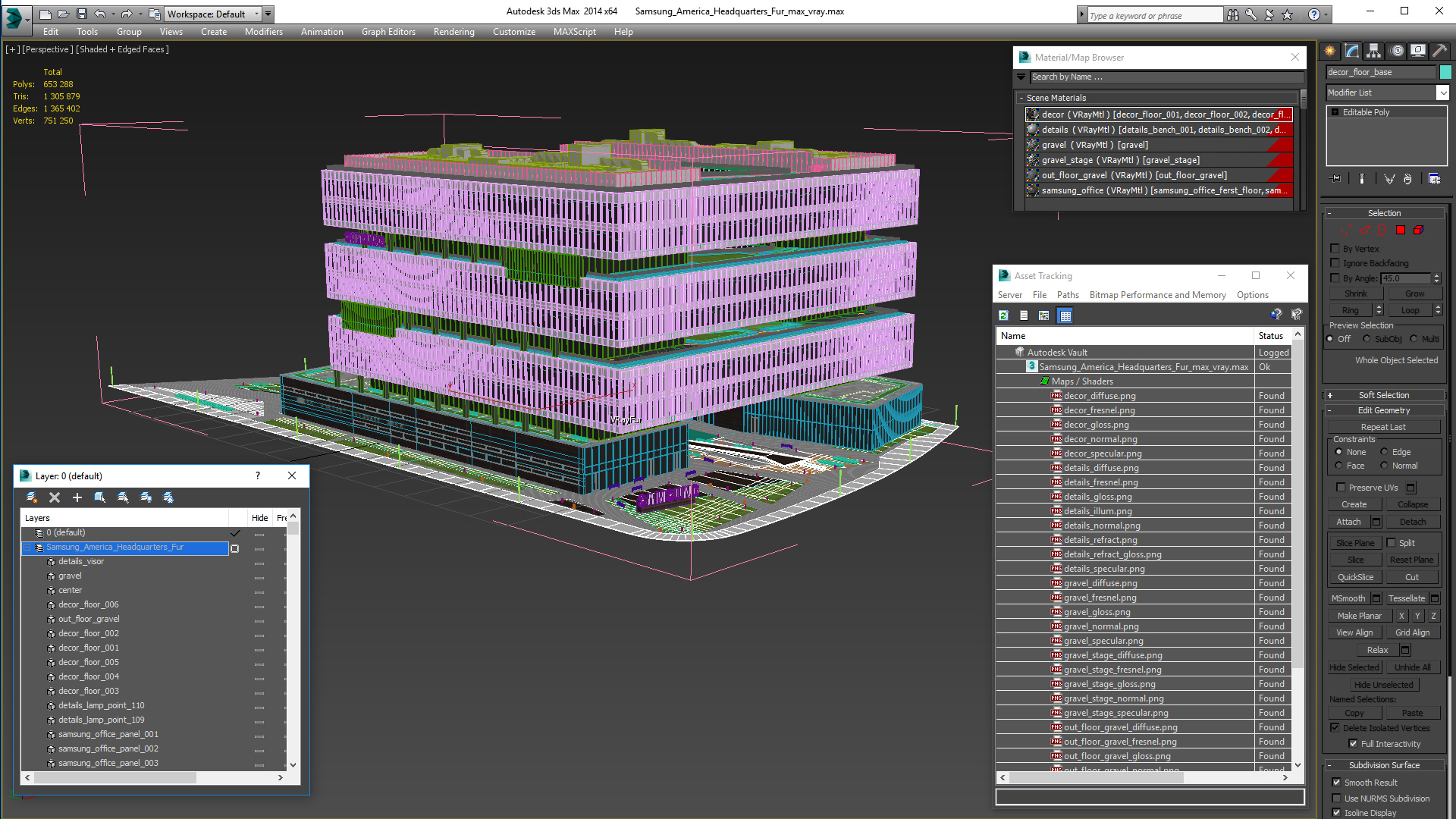This screenshot has height=819, width=1456.
Task: Click the Pin Stack icon
Action: tap(1336, 179)
